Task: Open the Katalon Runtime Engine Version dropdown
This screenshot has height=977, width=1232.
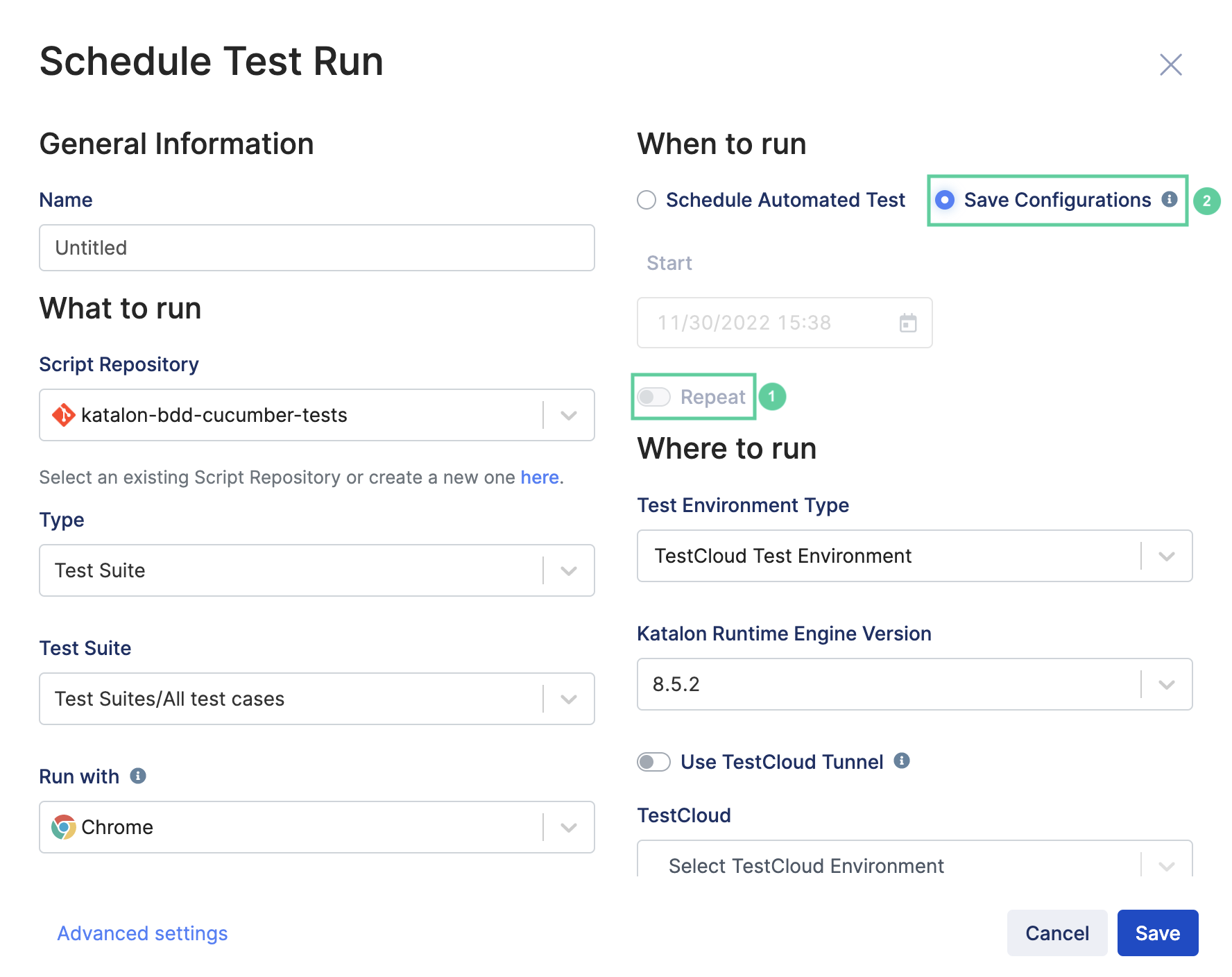Action: pyautogui.click(x=1165, y=684)
